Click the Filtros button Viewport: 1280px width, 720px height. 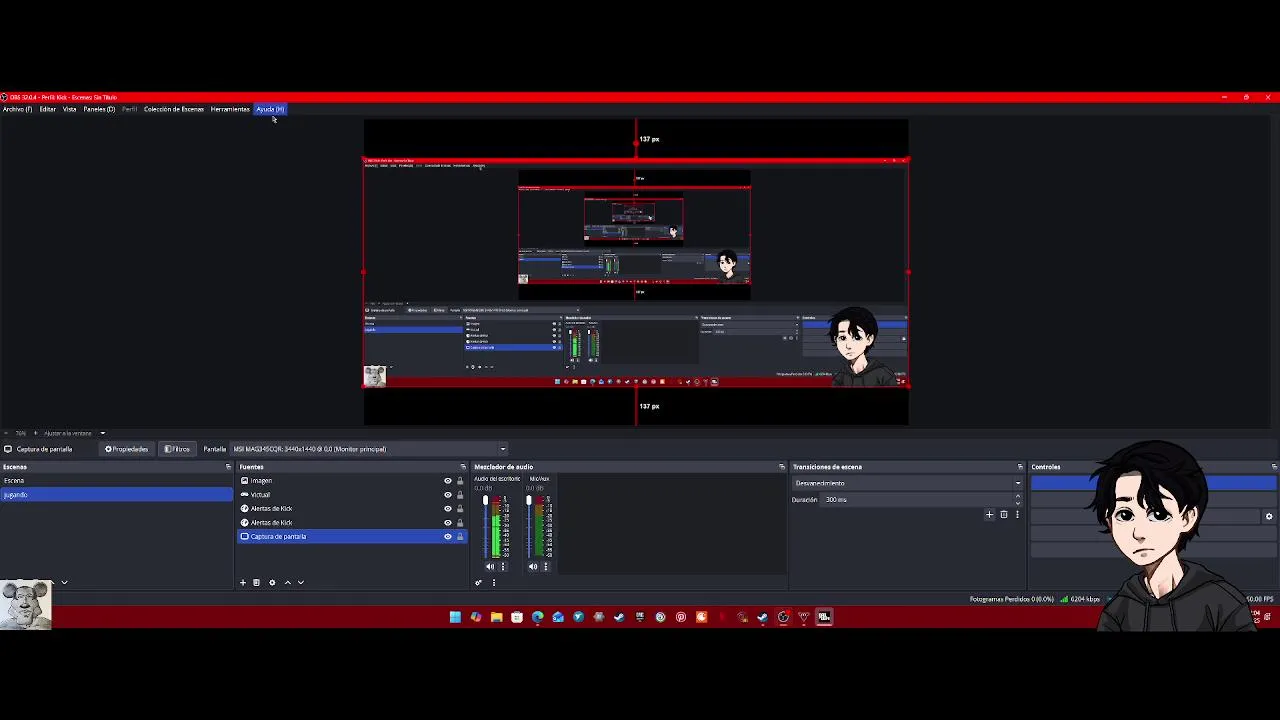[x=177, y=449]
